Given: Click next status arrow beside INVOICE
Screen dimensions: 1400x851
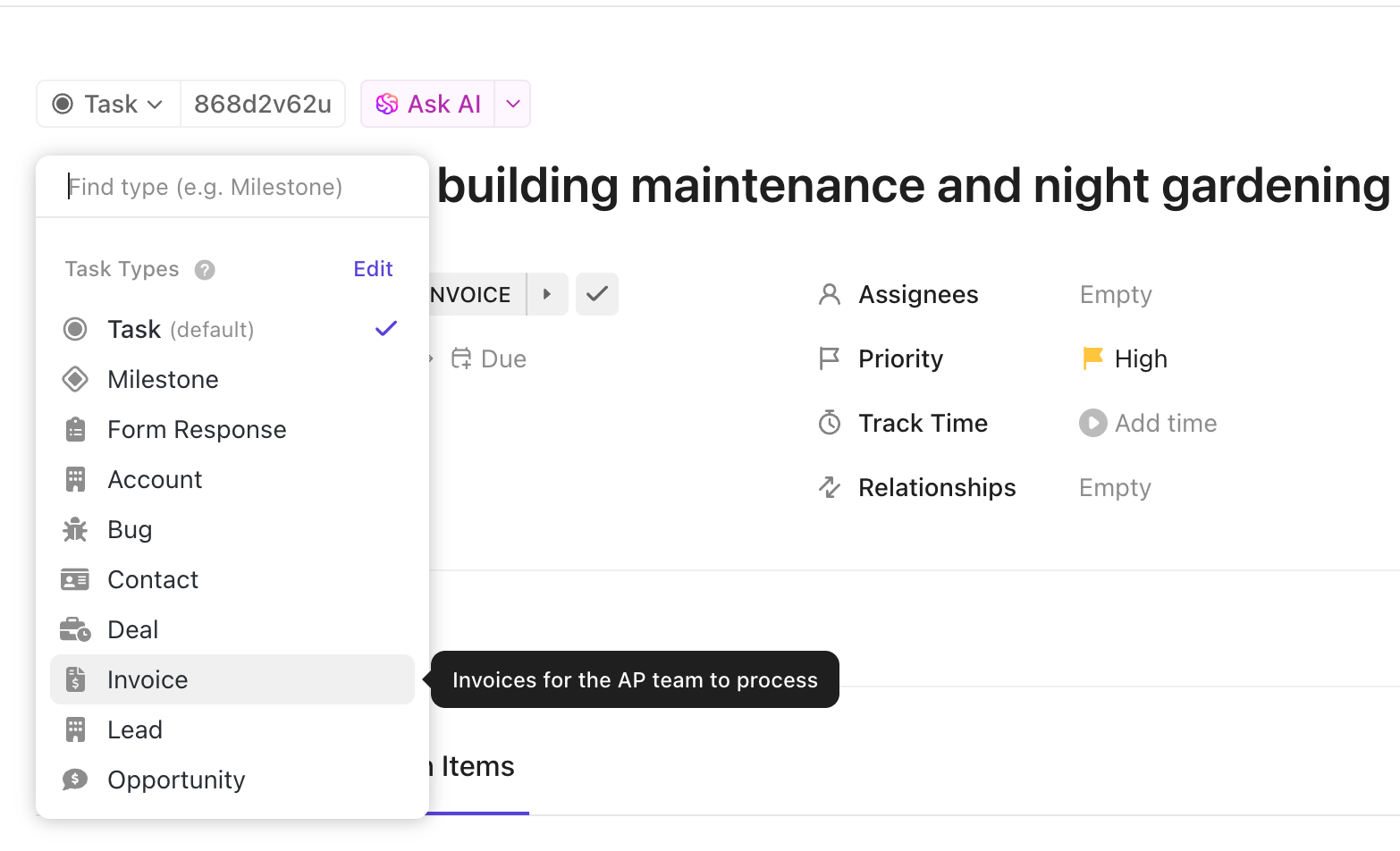Looking at the screenshot, I should (547, 294).
